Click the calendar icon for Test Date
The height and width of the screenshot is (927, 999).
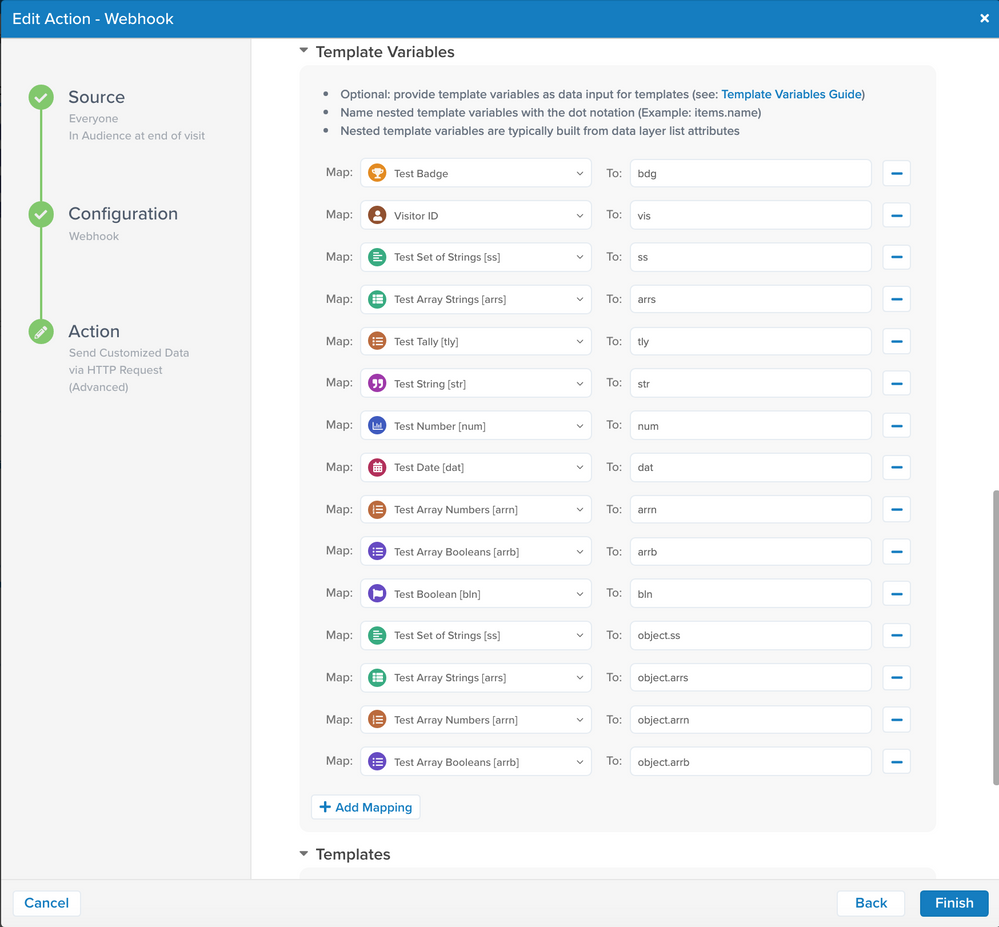tap(377, 467)
